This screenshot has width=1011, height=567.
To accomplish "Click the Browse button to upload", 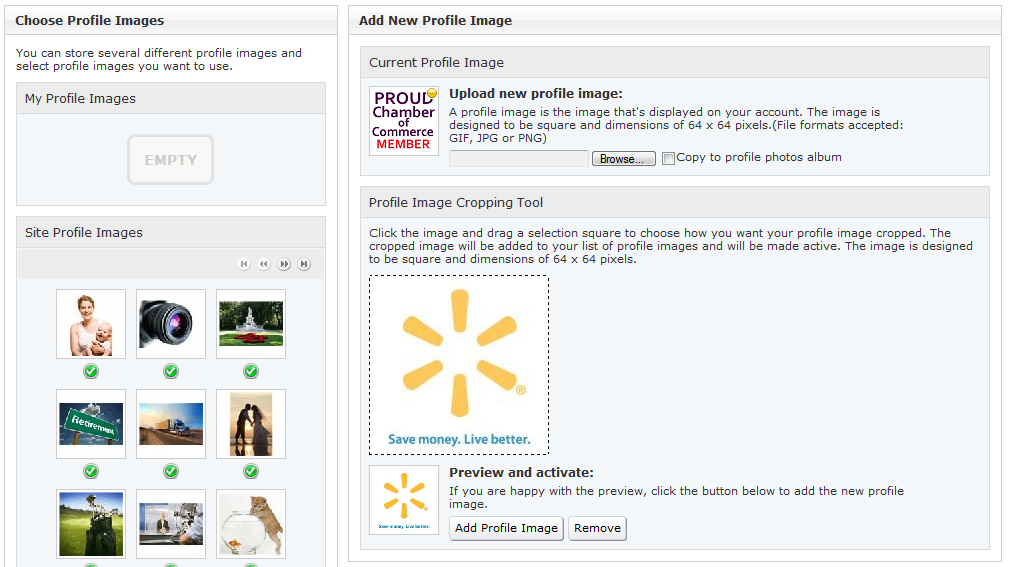I will pyautogui.click(x=624, y=159).
